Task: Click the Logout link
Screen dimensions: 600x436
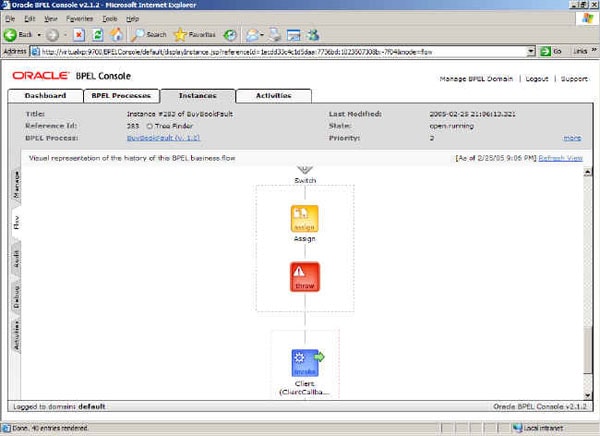Action: coord(537,78)
